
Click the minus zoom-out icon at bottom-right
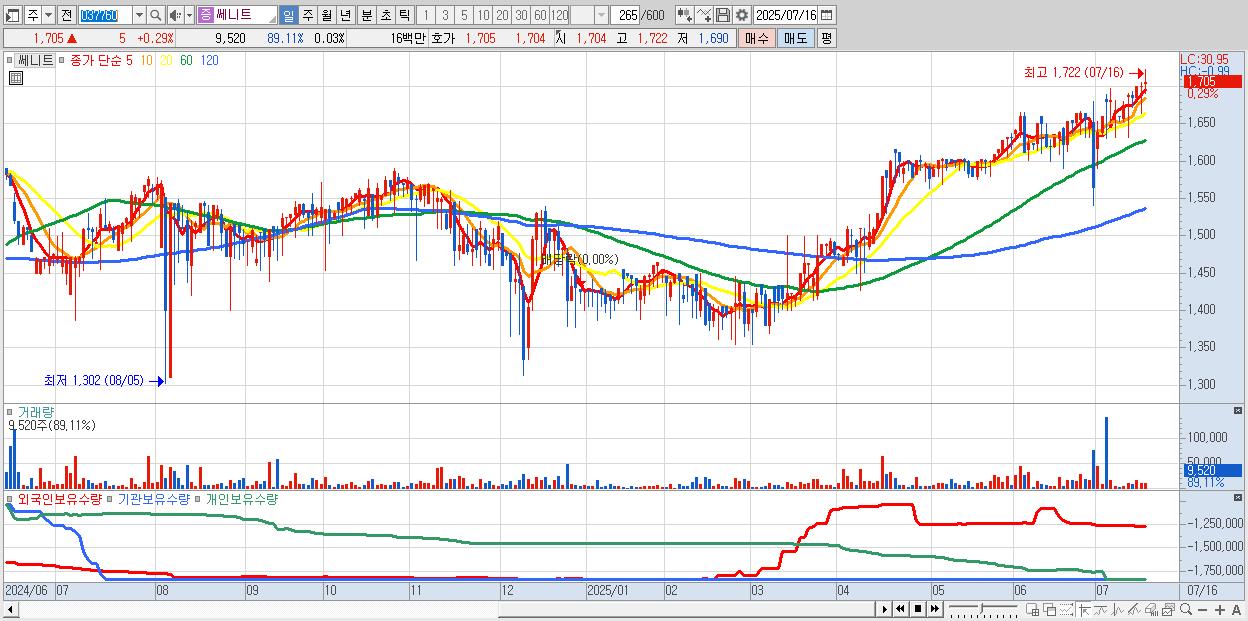point(1203,609)
